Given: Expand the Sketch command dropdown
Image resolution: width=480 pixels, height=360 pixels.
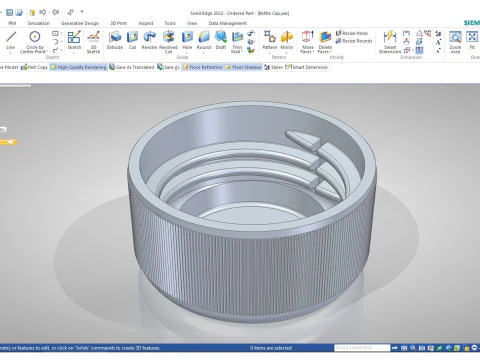Looking at the screenshot, I should [x=74, y=52].
